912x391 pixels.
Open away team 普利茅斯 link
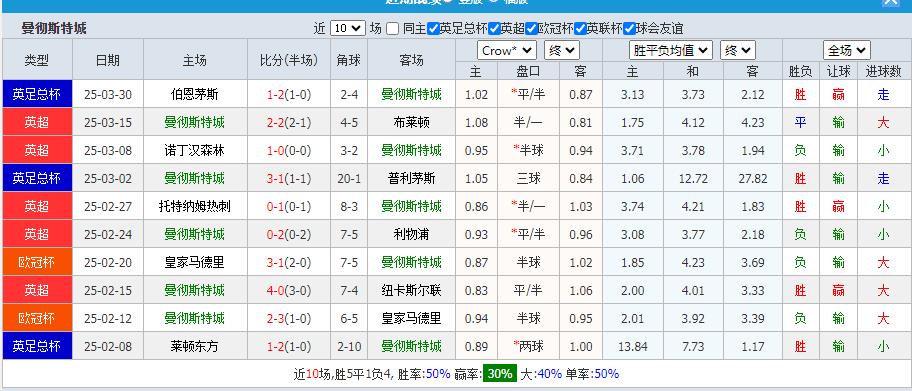point(411,178)
